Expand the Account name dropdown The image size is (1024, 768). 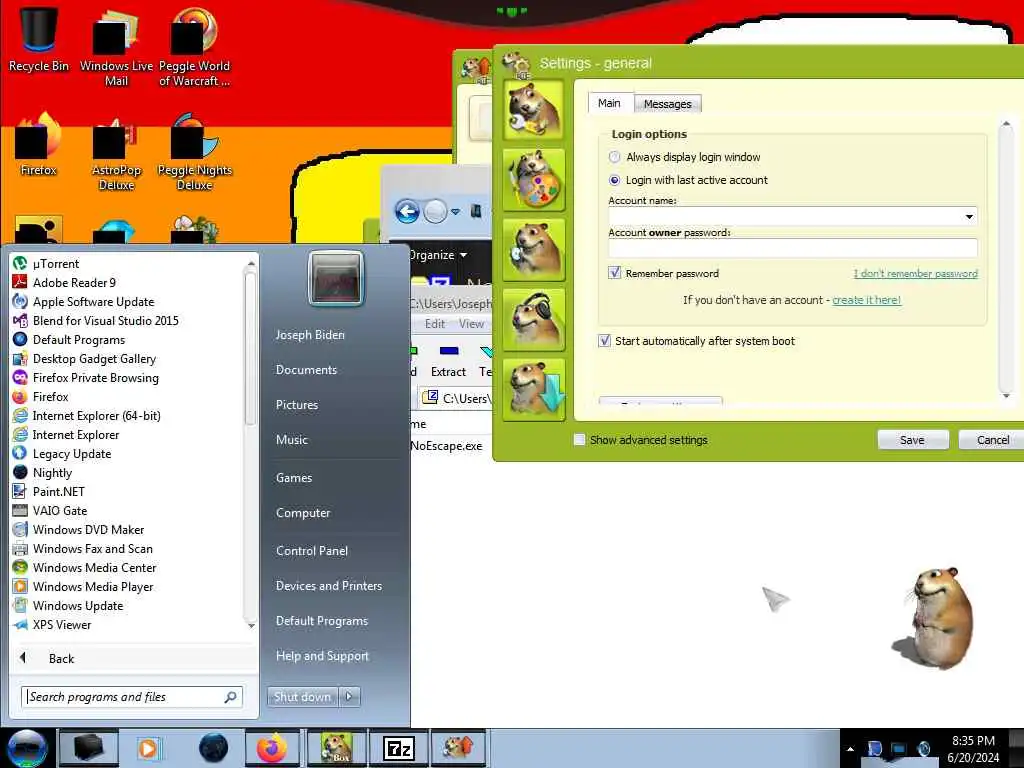point(969,216)
